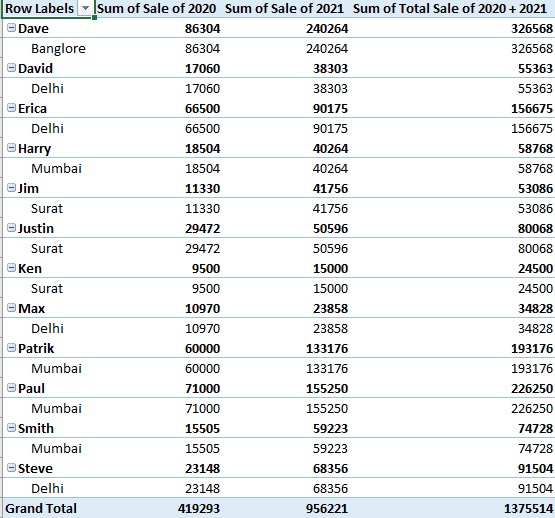Collapse the Patrik group
This screenshot has height=518, width=555.
coord(11,348)
